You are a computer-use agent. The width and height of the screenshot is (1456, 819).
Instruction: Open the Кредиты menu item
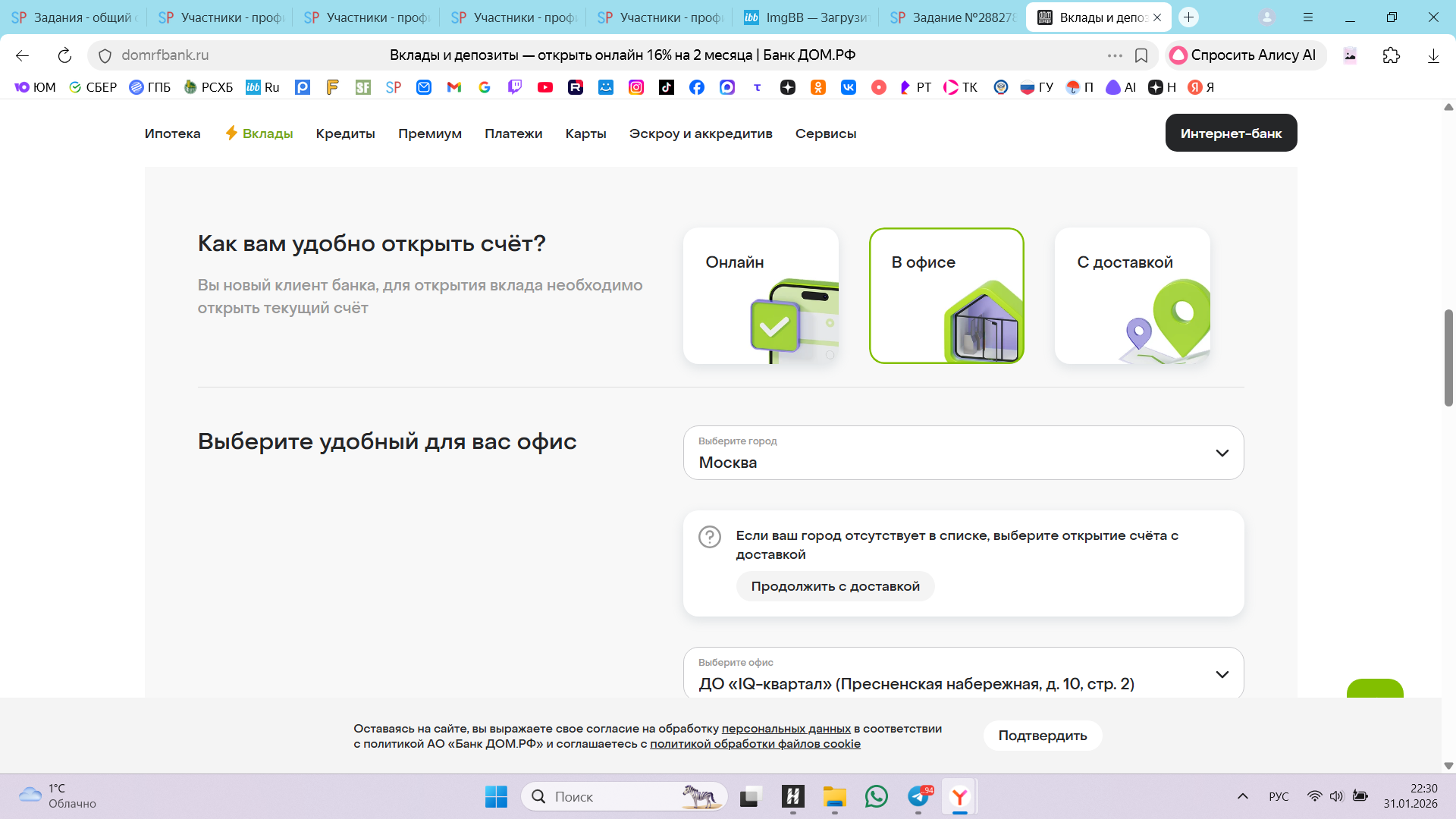click(x=345, y=133)
